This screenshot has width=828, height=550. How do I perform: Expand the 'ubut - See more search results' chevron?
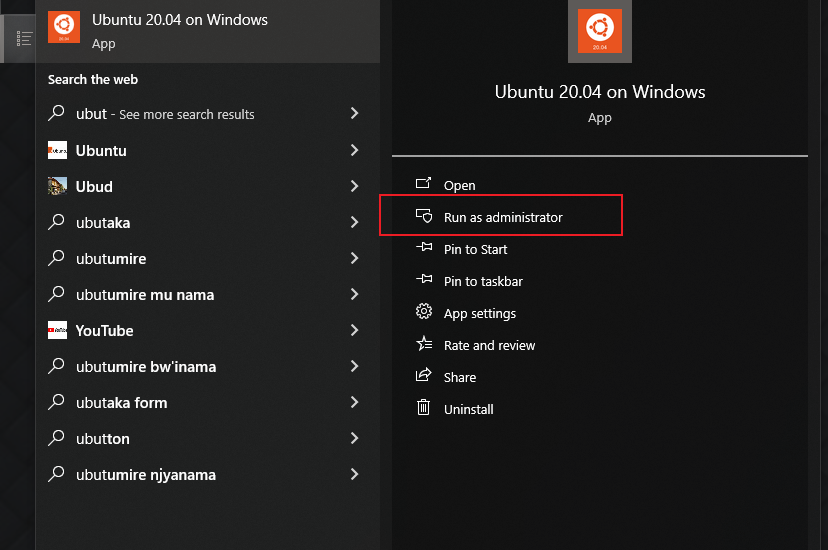354,113
